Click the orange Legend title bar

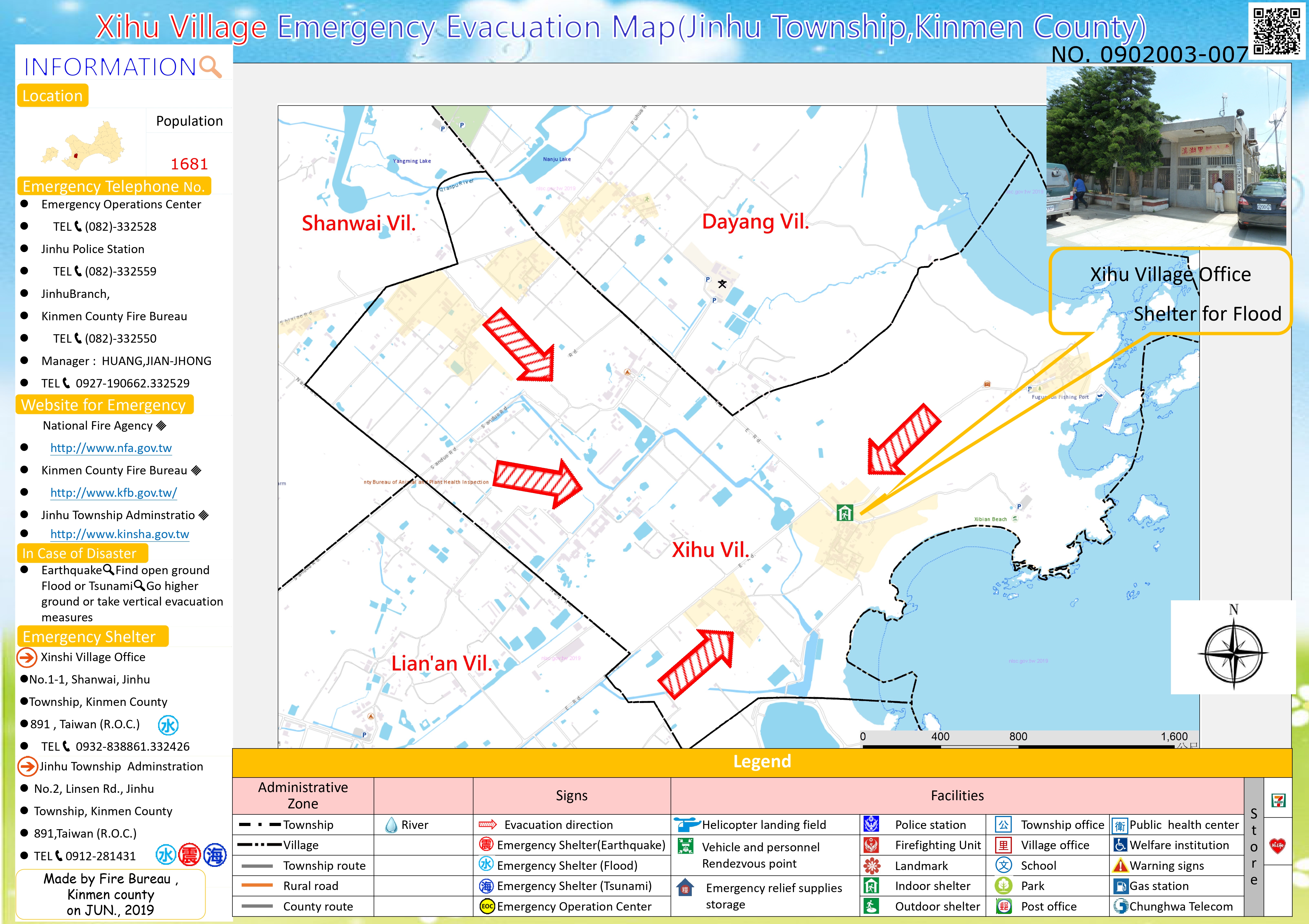762,762
